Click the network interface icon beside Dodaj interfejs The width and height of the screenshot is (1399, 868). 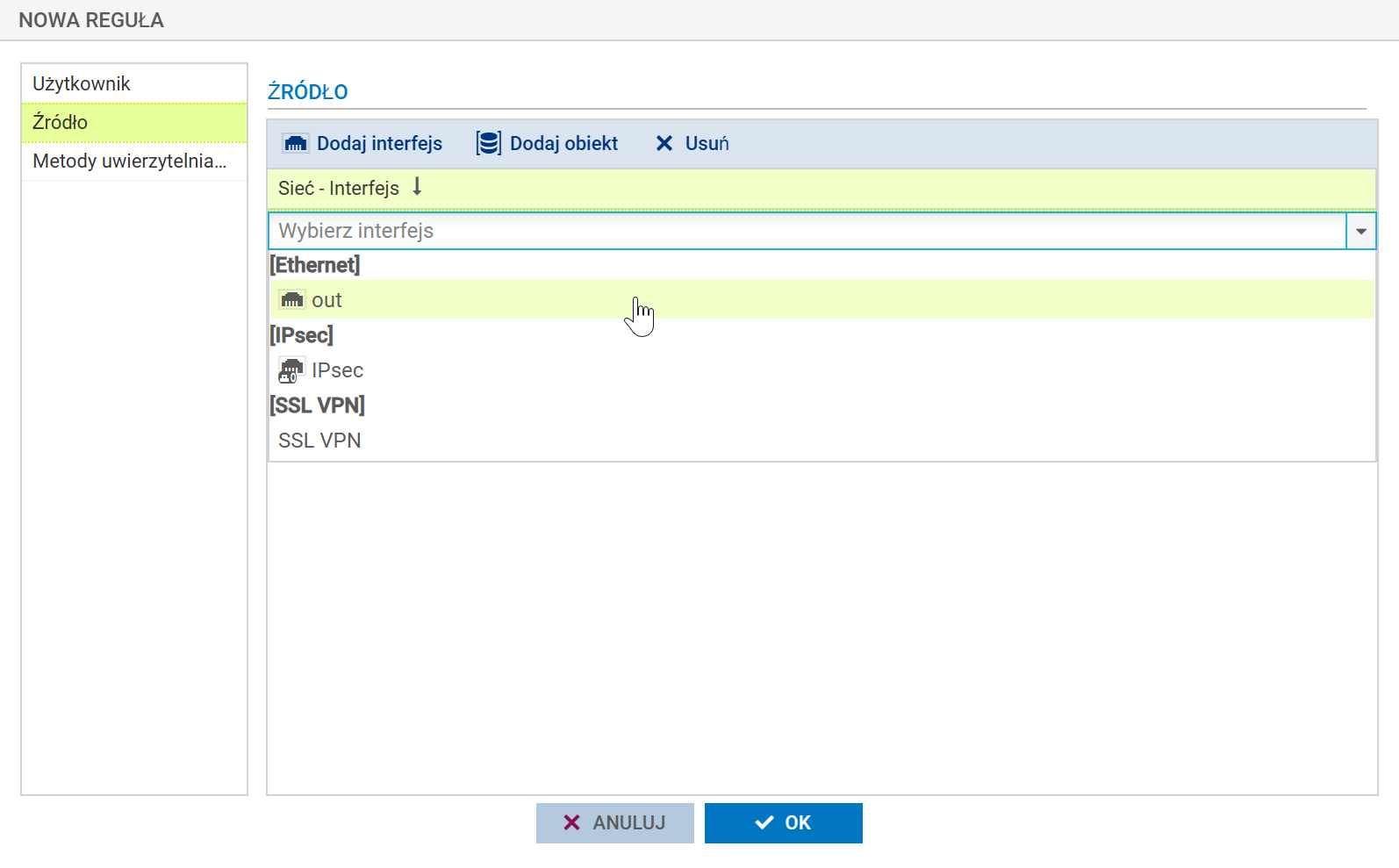pyautogui.click(x=296, y=143)
